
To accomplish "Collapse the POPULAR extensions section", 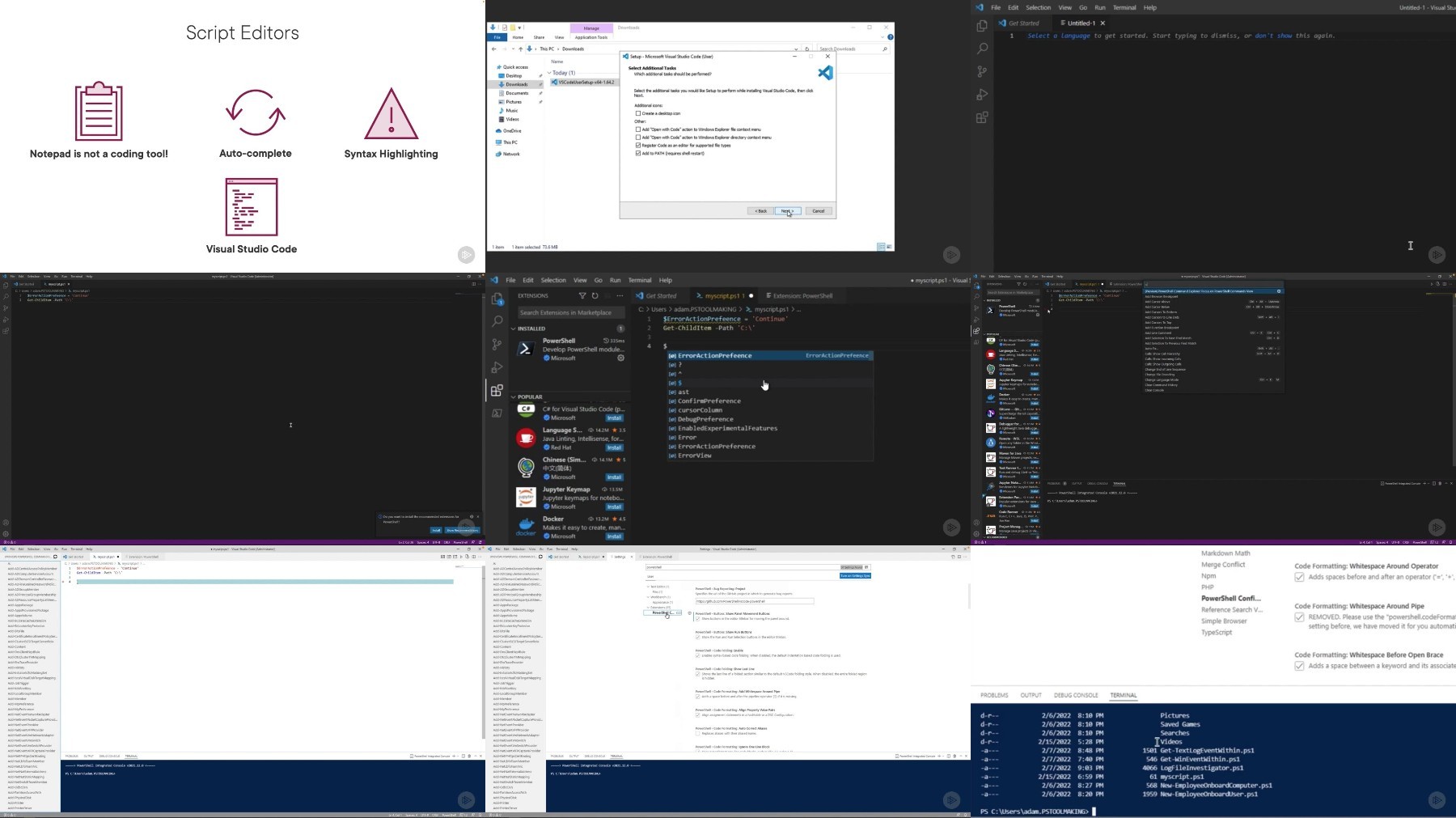I will point(514,396).
